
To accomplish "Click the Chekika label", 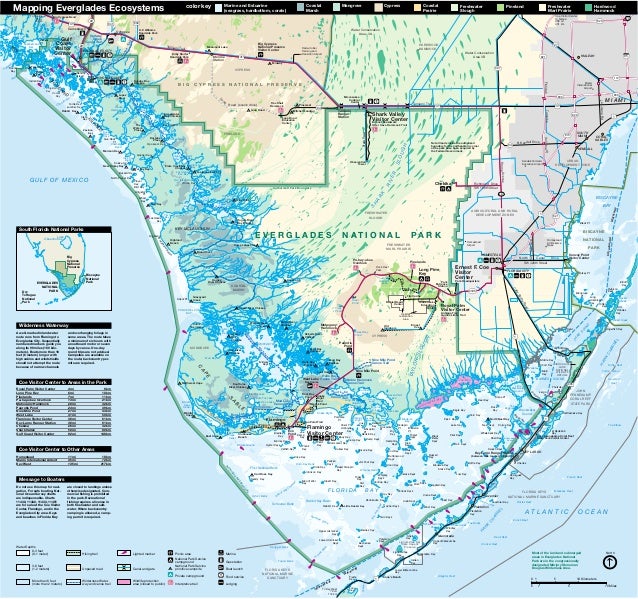I will click(443, 184).
